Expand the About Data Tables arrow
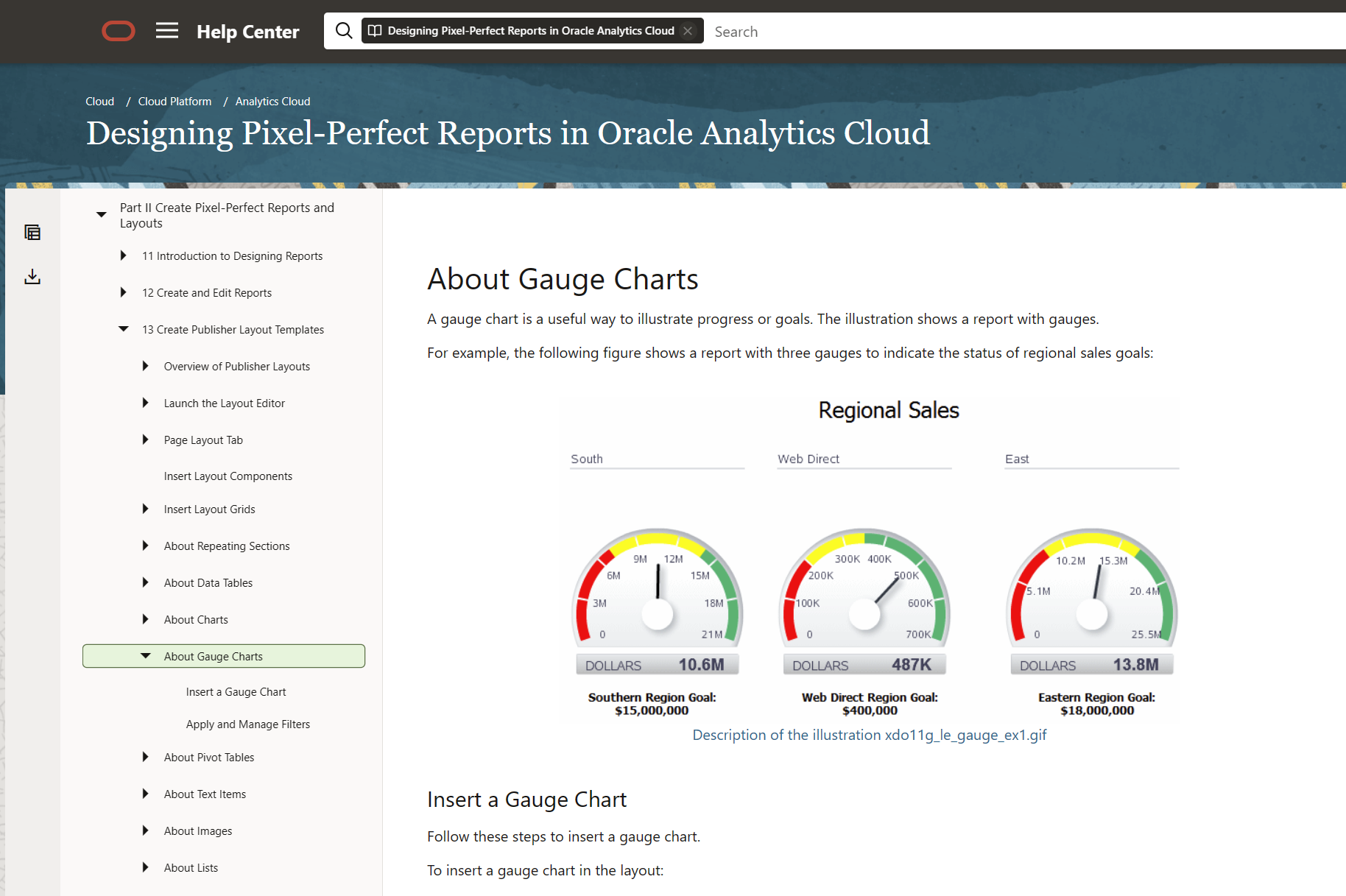This screenshot has height=896, width=1346. point(145,582)
